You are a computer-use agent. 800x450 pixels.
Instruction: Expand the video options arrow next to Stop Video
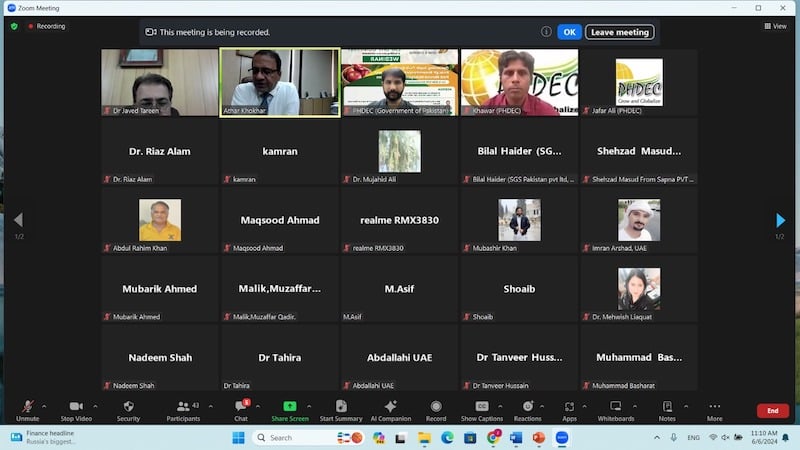point(96,406)
